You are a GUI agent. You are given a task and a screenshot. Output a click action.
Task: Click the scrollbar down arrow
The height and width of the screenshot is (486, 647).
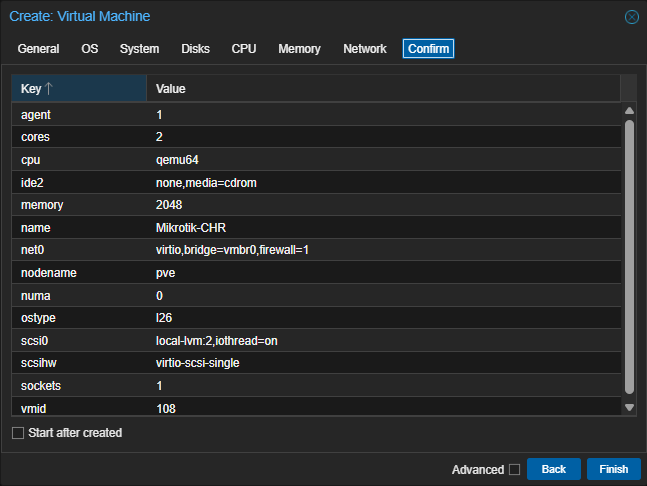click(629, 408)
